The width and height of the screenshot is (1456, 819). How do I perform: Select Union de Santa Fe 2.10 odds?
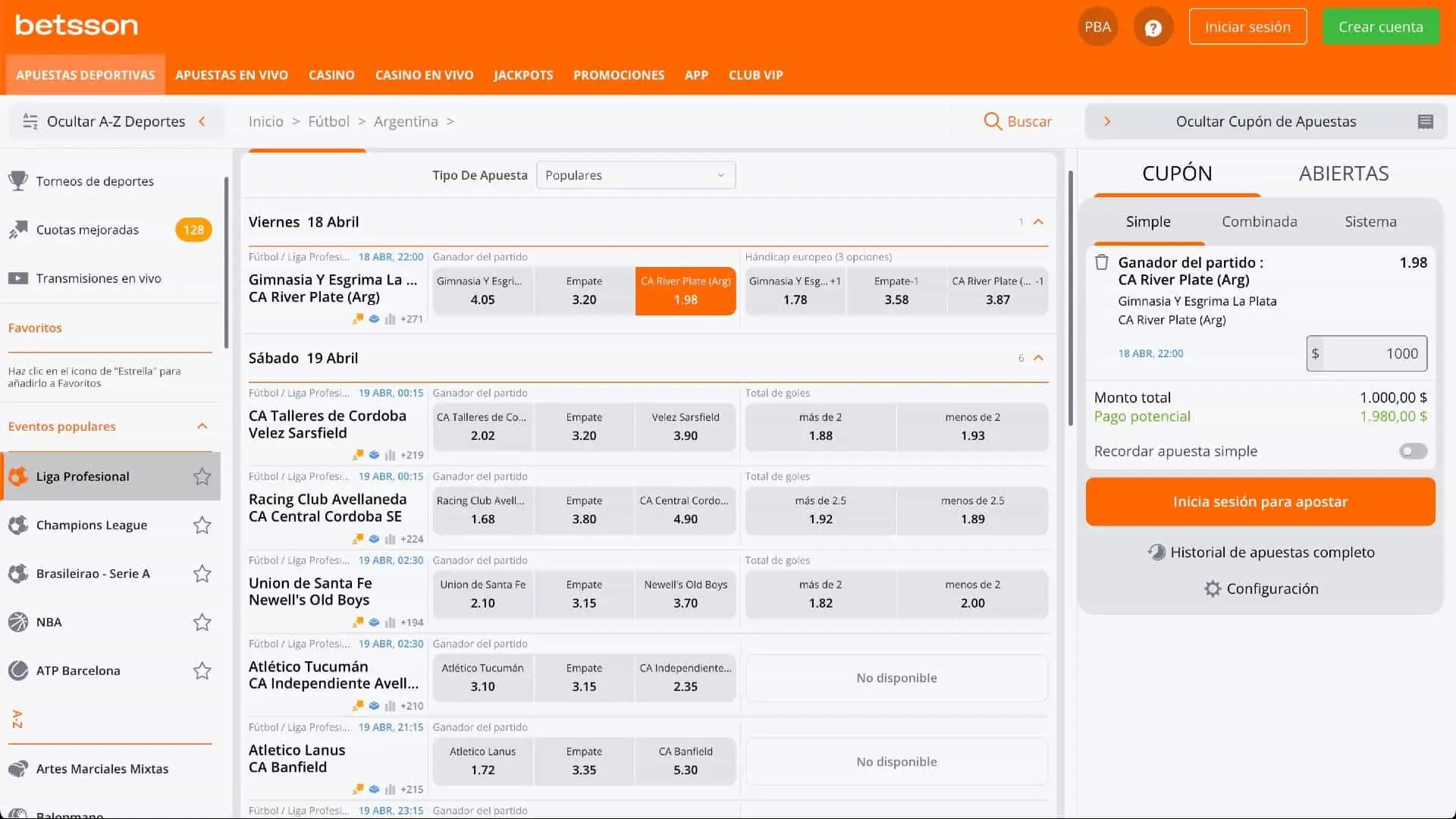coord(482,595)
